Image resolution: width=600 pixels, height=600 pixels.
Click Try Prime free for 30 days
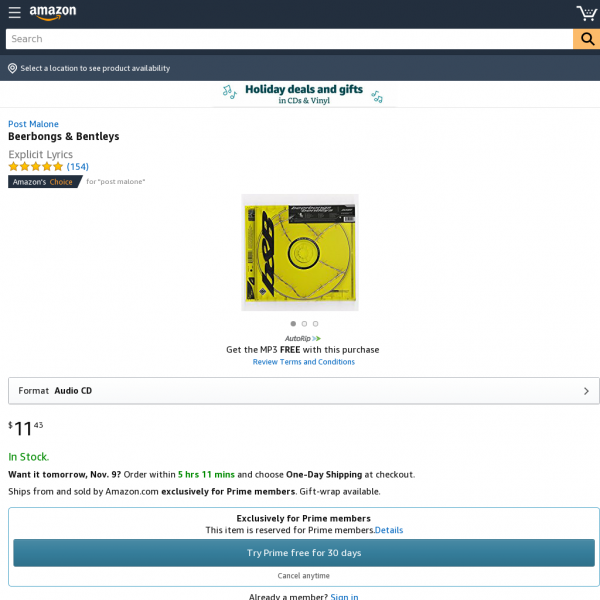304,553
